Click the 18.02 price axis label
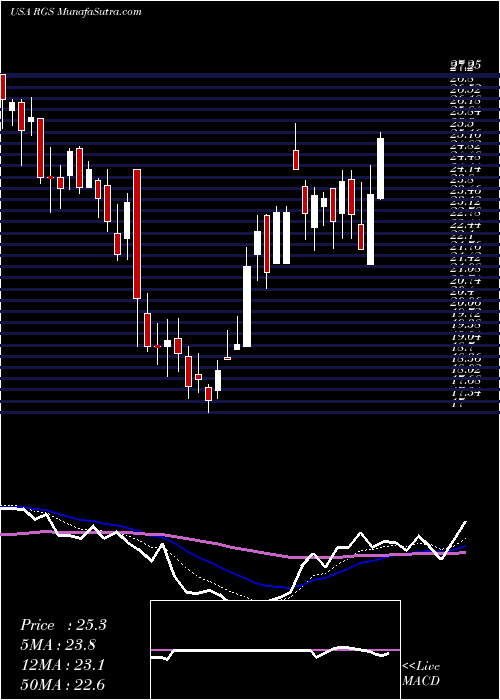500x700 pixels. 465,371
